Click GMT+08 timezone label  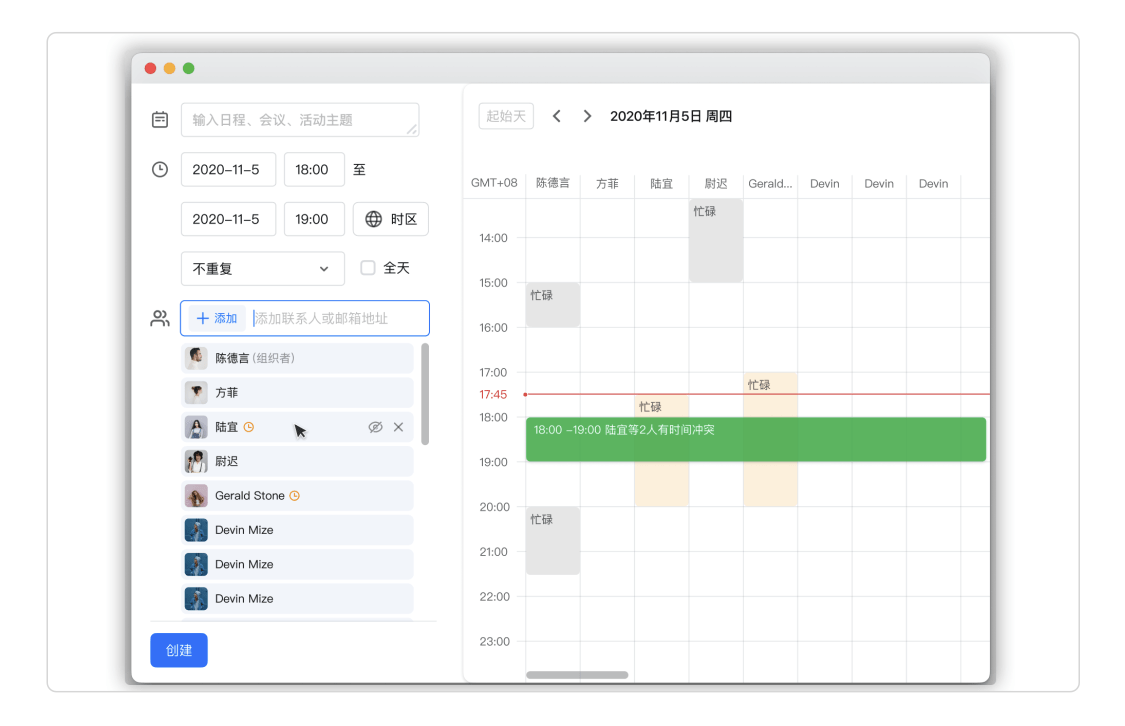(x=494, y=183)
